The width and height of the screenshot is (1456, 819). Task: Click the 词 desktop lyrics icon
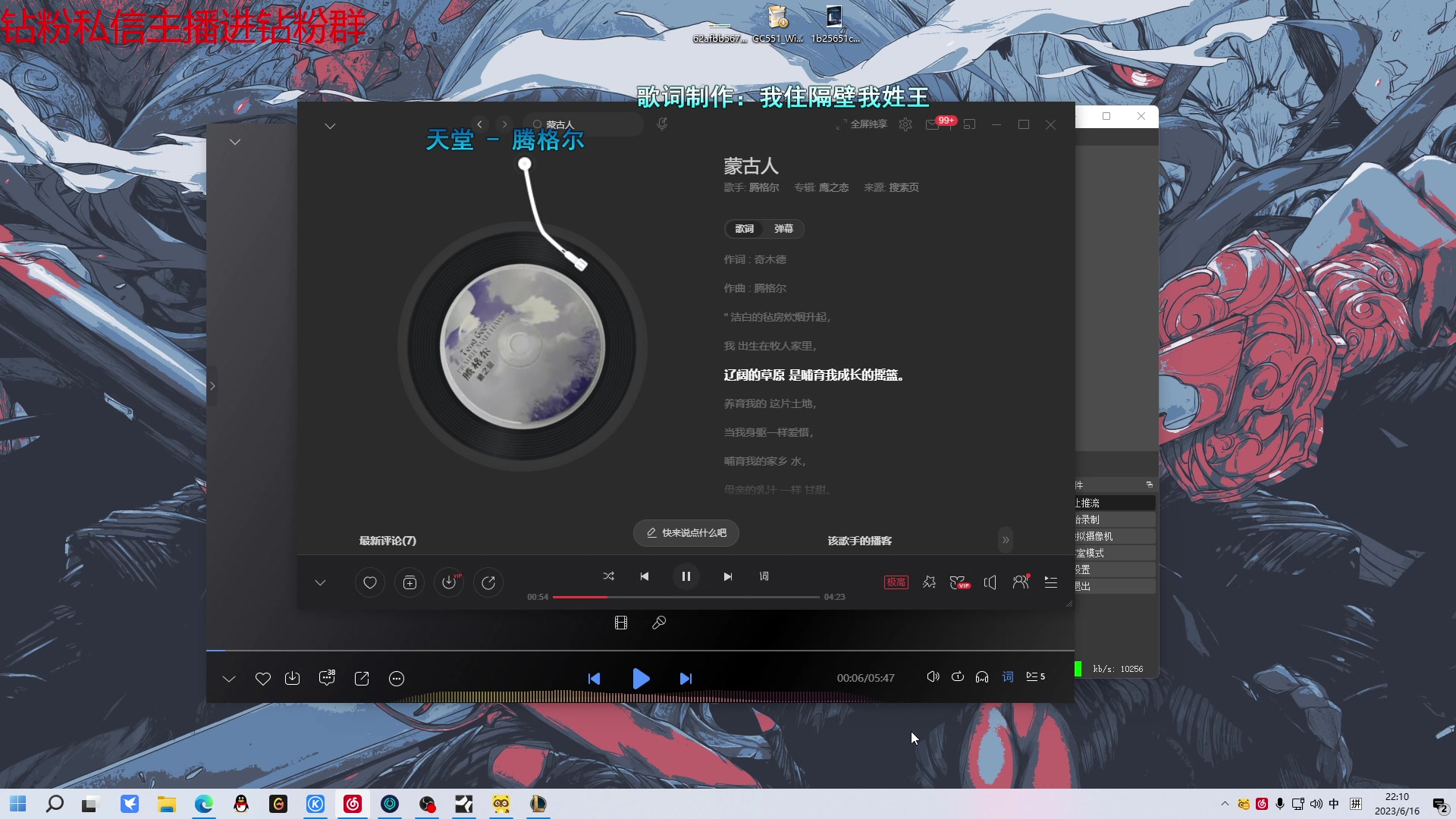point(764,576)
